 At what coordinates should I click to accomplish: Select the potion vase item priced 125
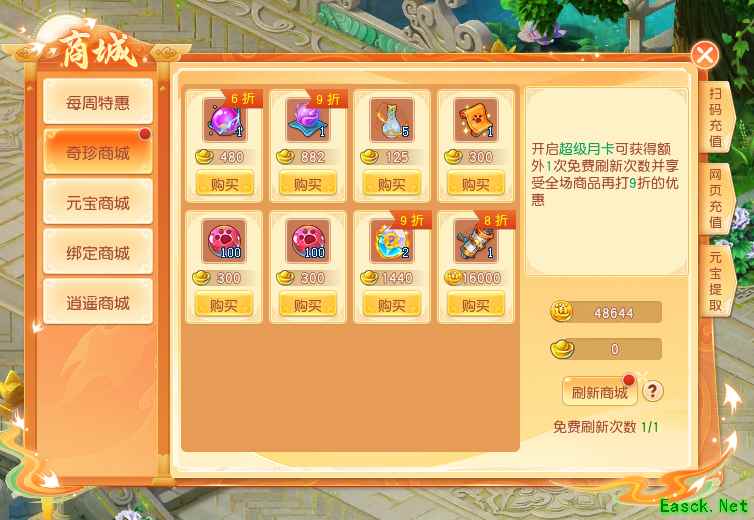point(391,120)
